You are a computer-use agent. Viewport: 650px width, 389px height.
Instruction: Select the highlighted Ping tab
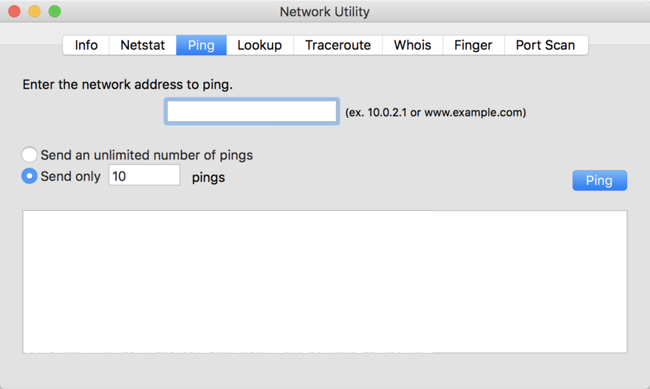[201, 45]
